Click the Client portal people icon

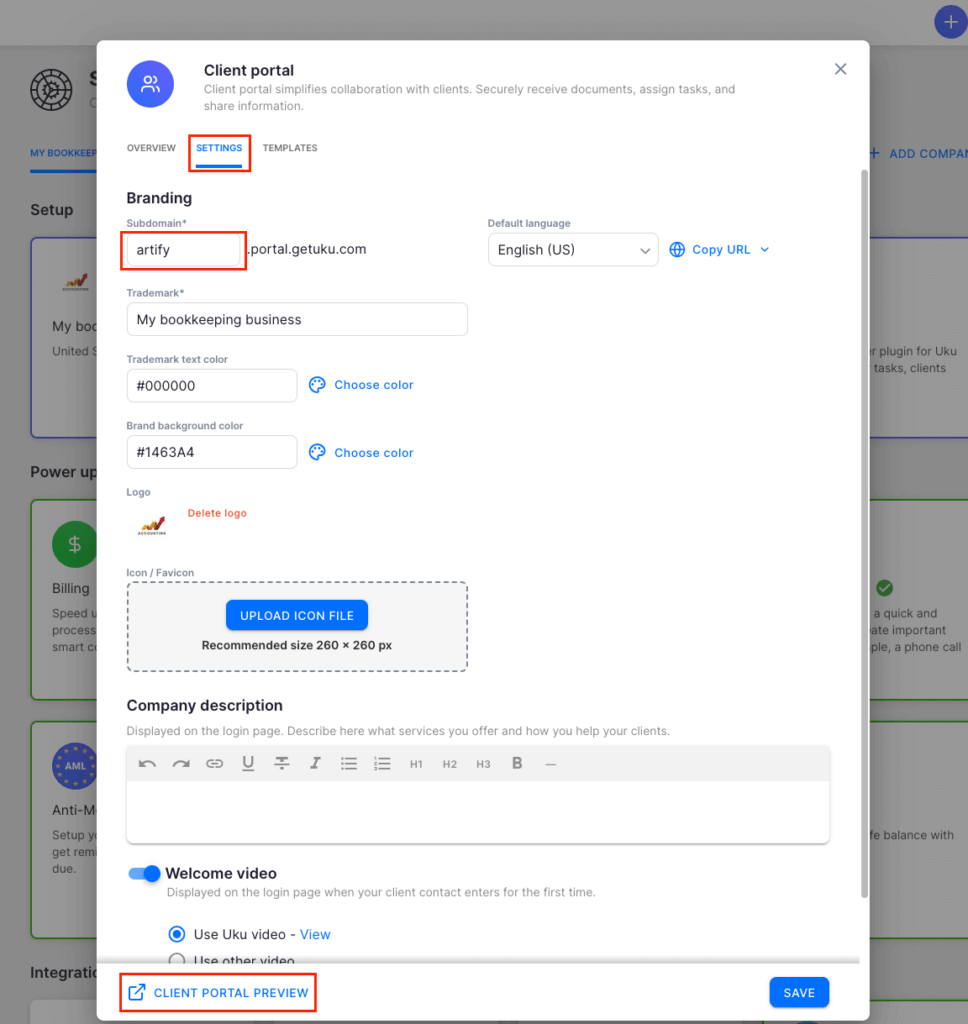[x=150, y=84]
